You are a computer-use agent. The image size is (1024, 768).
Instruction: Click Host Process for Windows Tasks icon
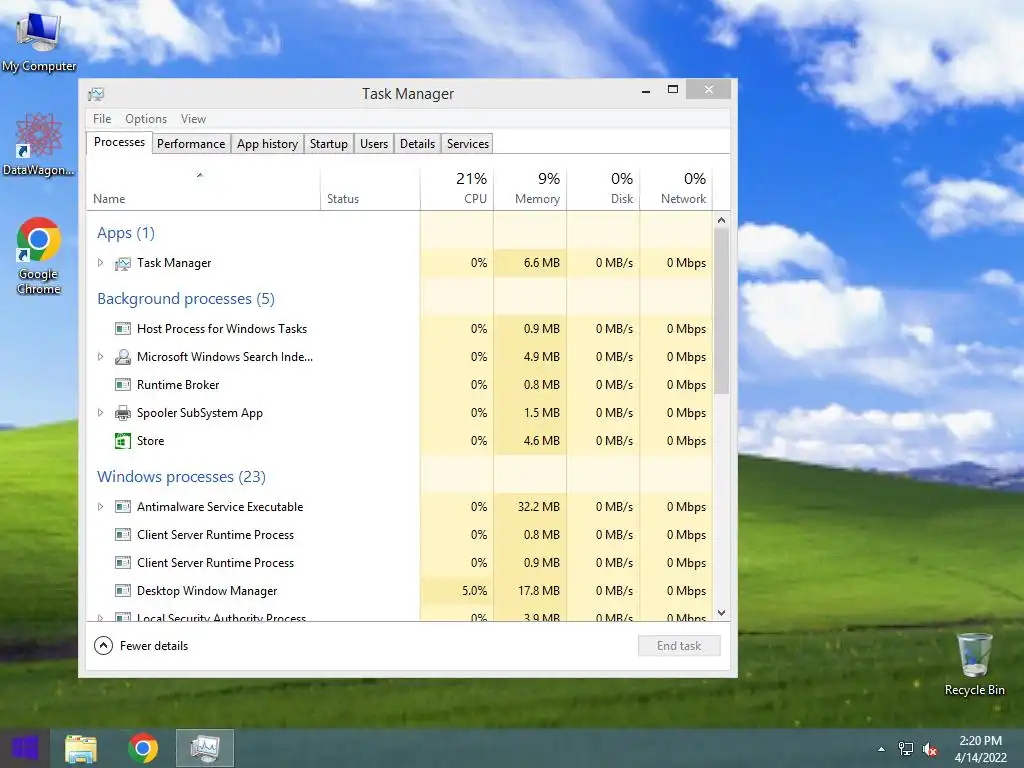123,328
